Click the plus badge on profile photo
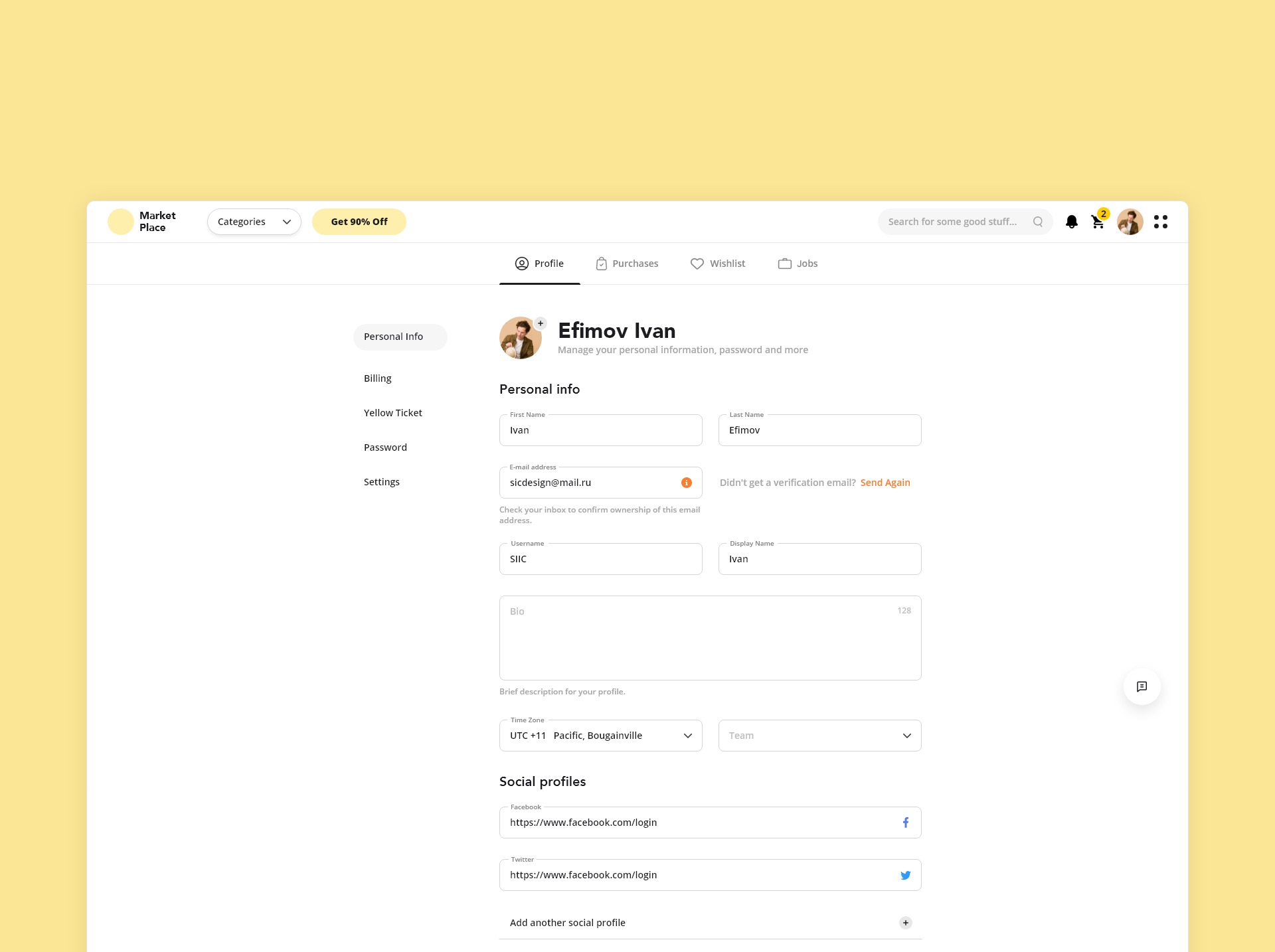Viewport: 1275px width, 952px height. click(x=541, y=323)
